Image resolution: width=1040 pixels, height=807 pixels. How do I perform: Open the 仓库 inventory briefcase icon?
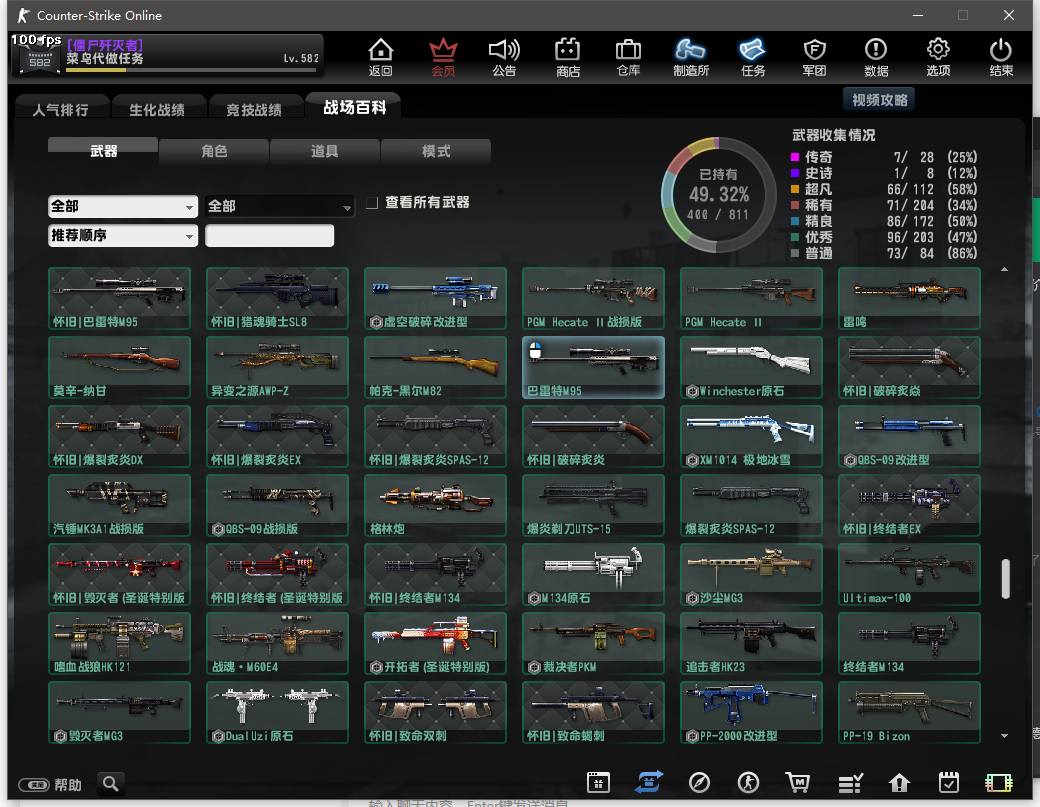pos(628,57)
